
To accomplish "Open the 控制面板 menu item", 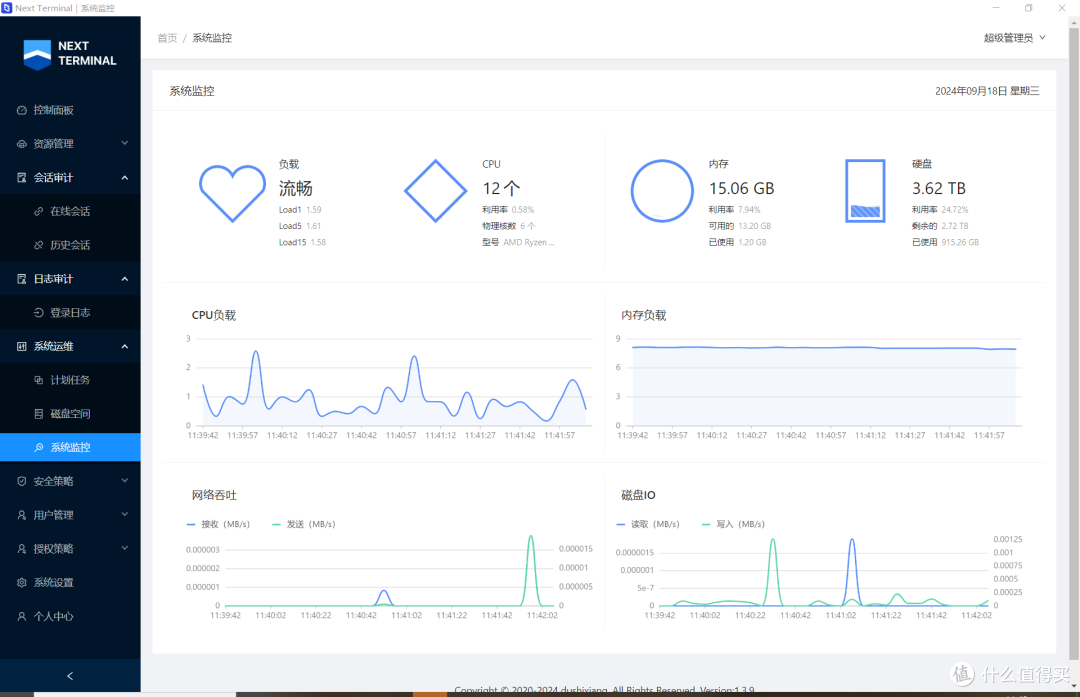I will click(70, 110).
